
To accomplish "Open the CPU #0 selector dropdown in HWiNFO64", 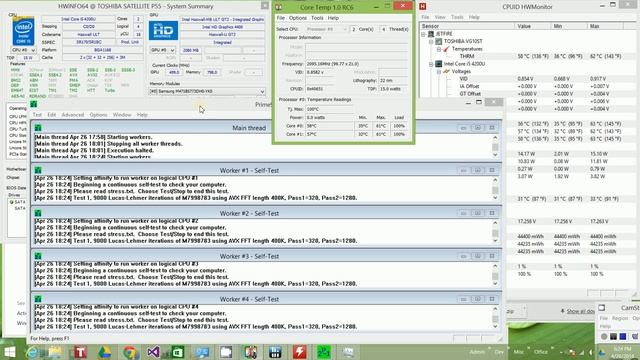I will click(23, 50).
